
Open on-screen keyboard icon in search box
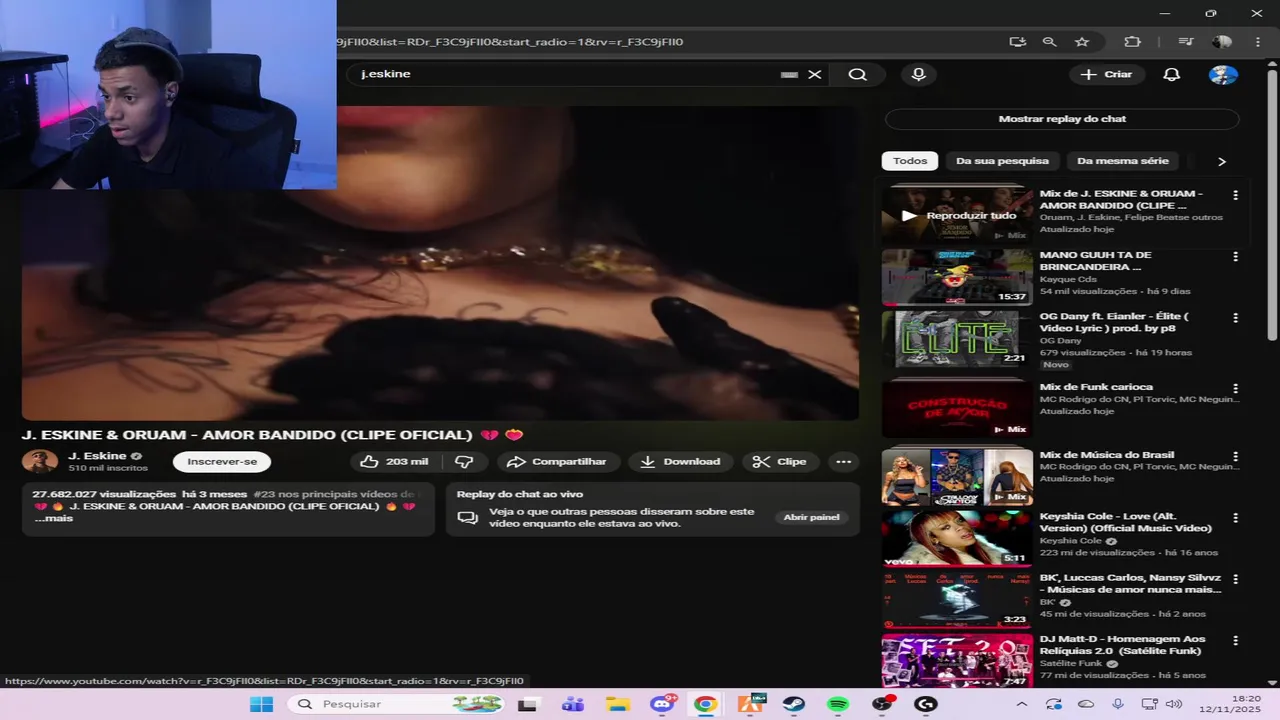(789, 74)
